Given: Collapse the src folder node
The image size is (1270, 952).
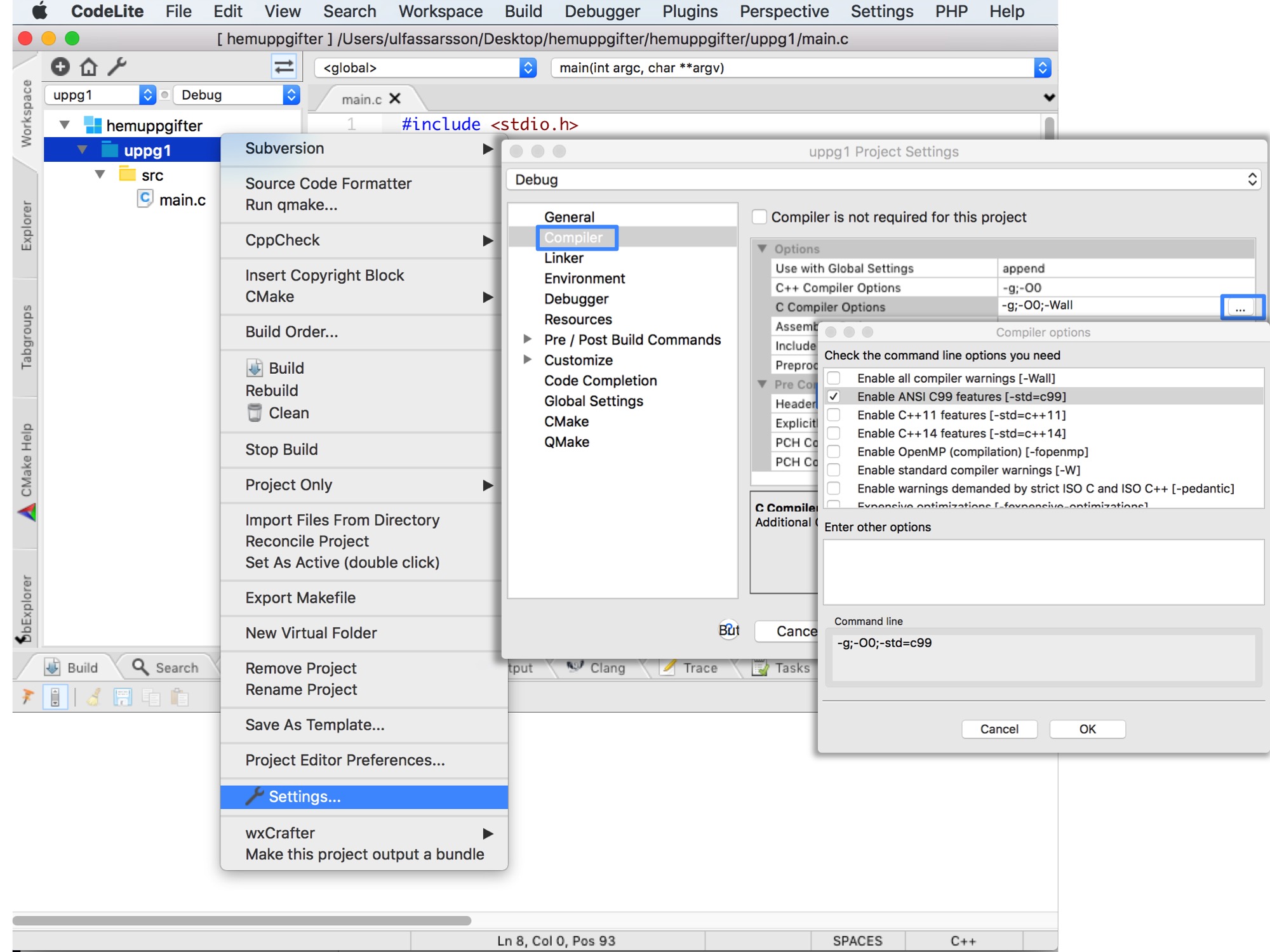Looking at the screenshot, I should tap(100, 174).
